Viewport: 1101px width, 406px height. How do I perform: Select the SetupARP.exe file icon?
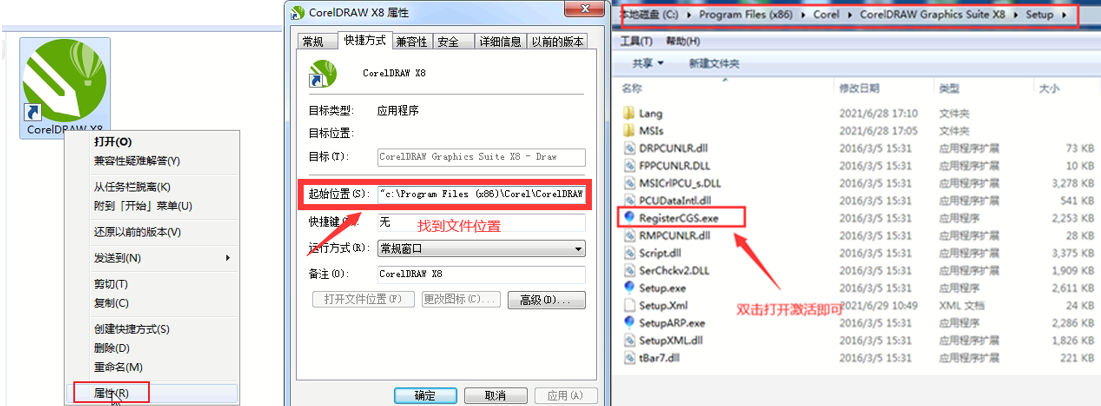[628, 323]
